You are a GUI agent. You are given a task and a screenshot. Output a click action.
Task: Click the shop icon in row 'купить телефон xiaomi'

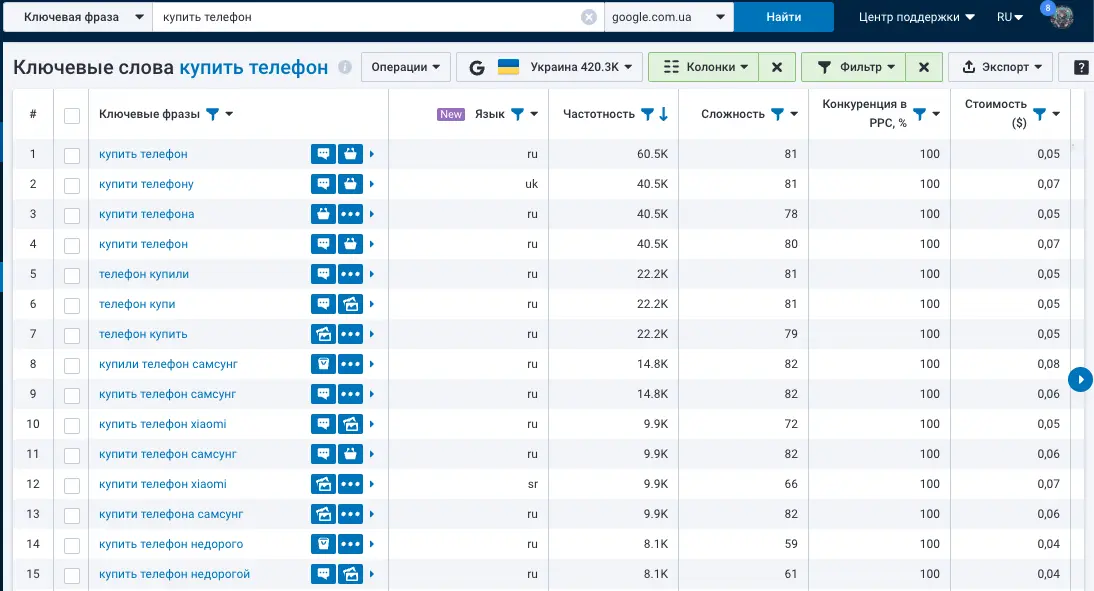click(x=350, y=424)
